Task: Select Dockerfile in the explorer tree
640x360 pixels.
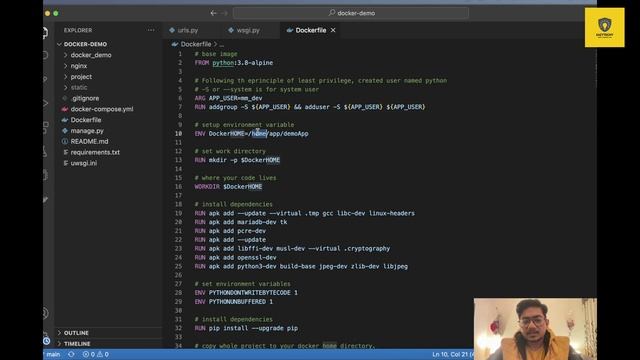Action: [86, 120]
